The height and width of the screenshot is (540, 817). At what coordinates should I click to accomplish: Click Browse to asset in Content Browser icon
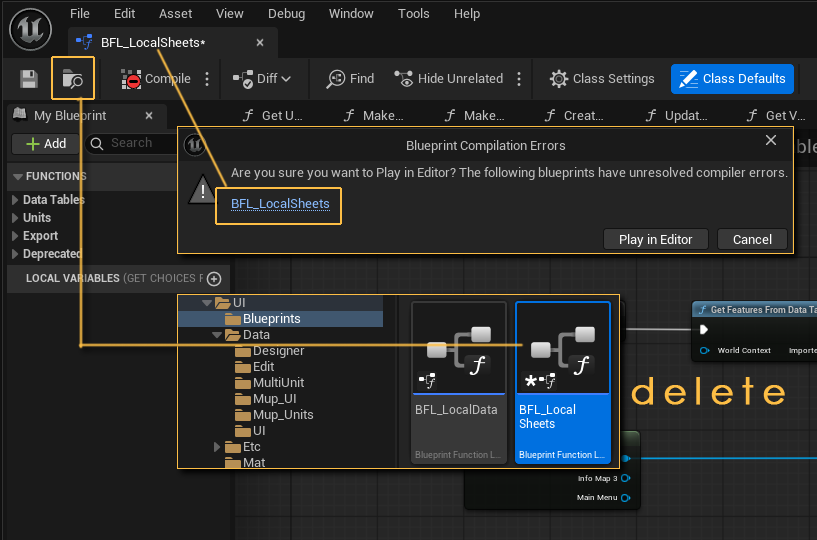[73, 79]
